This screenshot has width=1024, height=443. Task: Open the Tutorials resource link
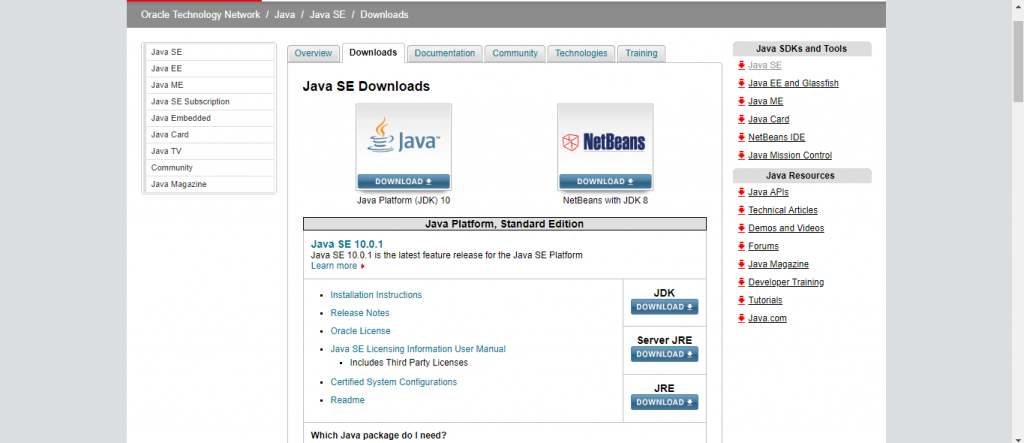click(x=765, y=301)
